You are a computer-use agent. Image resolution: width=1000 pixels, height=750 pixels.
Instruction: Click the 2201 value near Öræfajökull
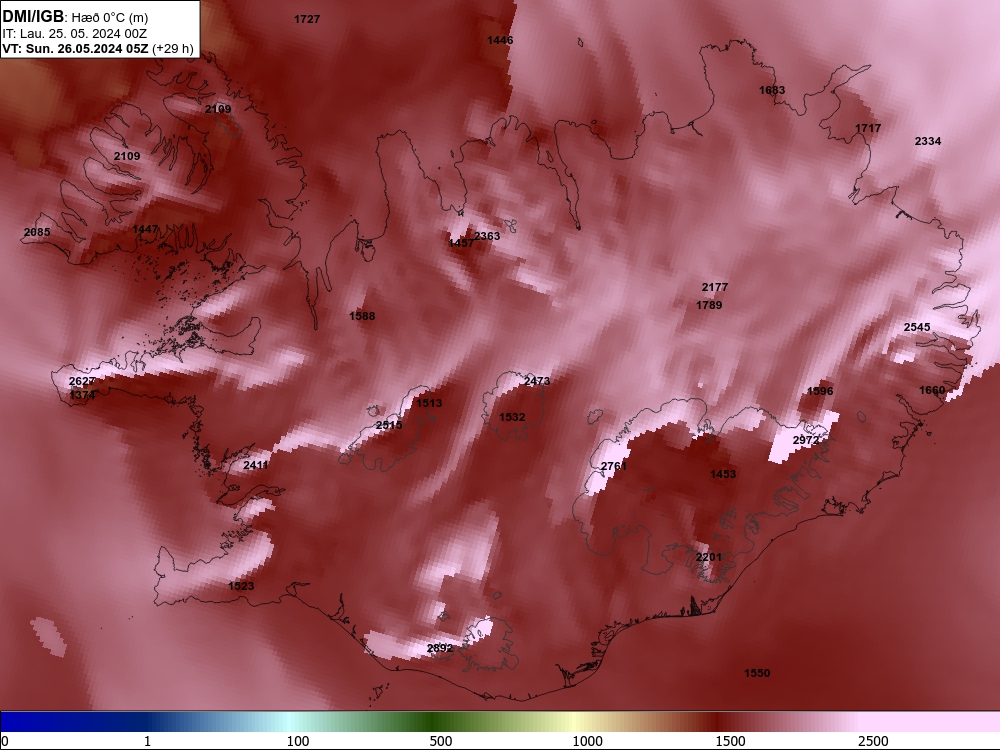(709, 557)
